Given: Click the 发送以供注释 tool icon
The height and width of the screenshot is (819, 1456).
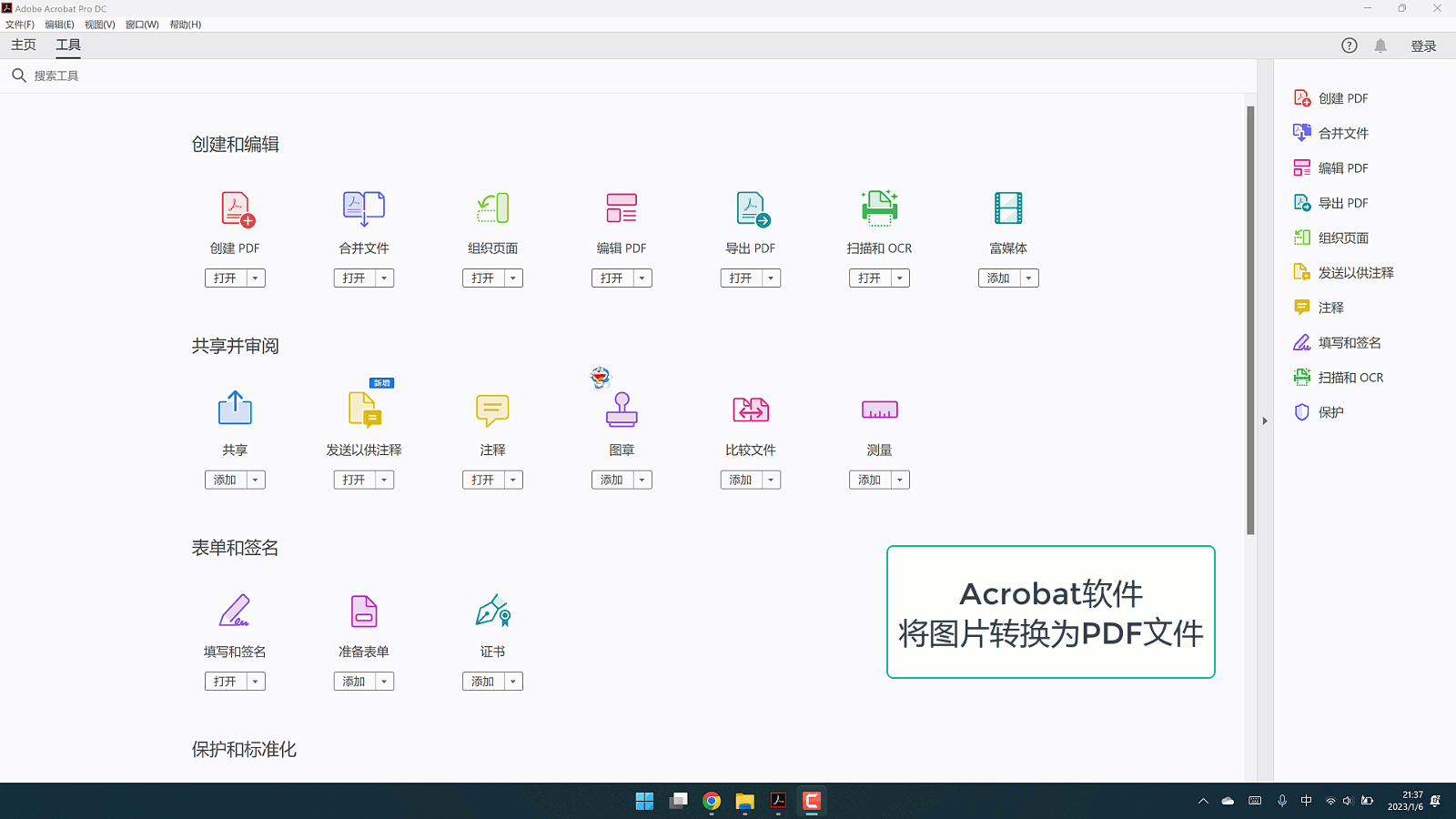Looking at the screenshot, I should point(365,409).
